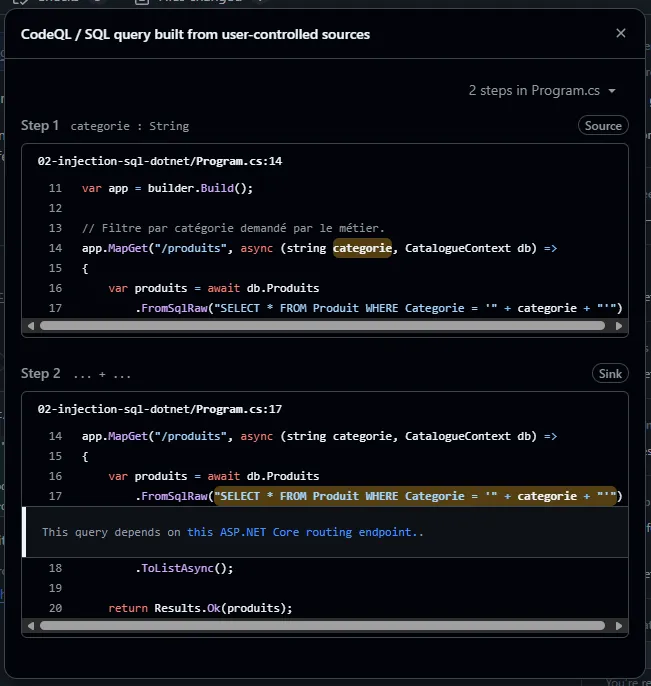This screenshot has height=686, width=651.
Task: Click the Source badge on Step 1
Action: pos(603,126)
